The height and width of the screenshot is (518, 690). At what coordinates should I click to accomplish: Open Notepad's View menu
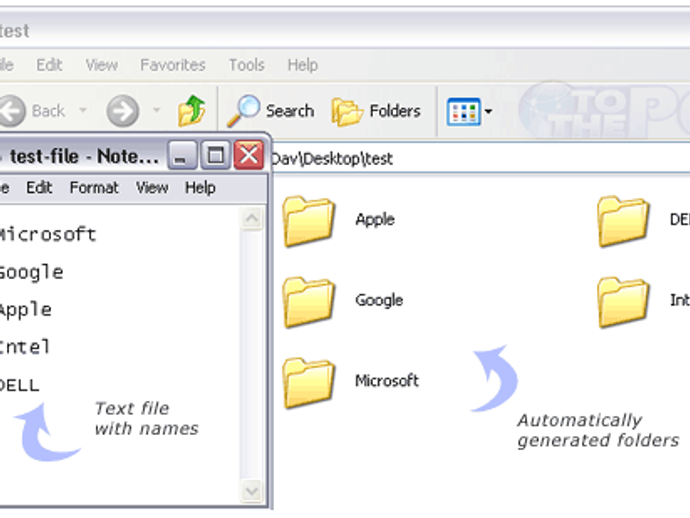(x=152, y=188)
